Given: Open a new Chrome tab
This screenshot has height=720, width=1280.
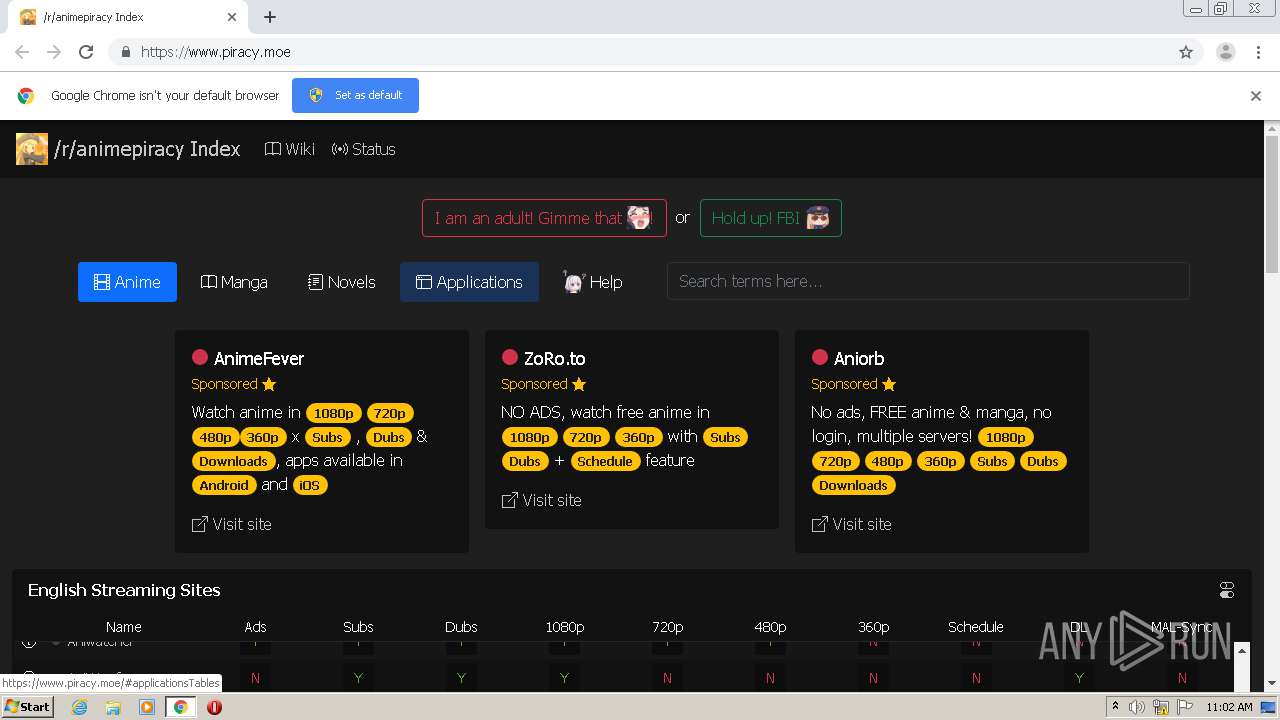Looking at the screenshot, I should pos(270,17).
